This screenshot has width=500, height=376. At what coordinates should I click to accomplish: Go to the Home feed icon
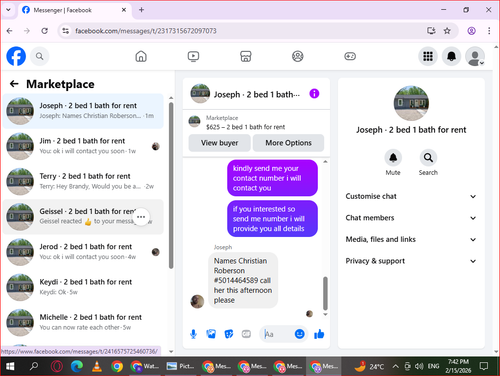tap(141, 56)
